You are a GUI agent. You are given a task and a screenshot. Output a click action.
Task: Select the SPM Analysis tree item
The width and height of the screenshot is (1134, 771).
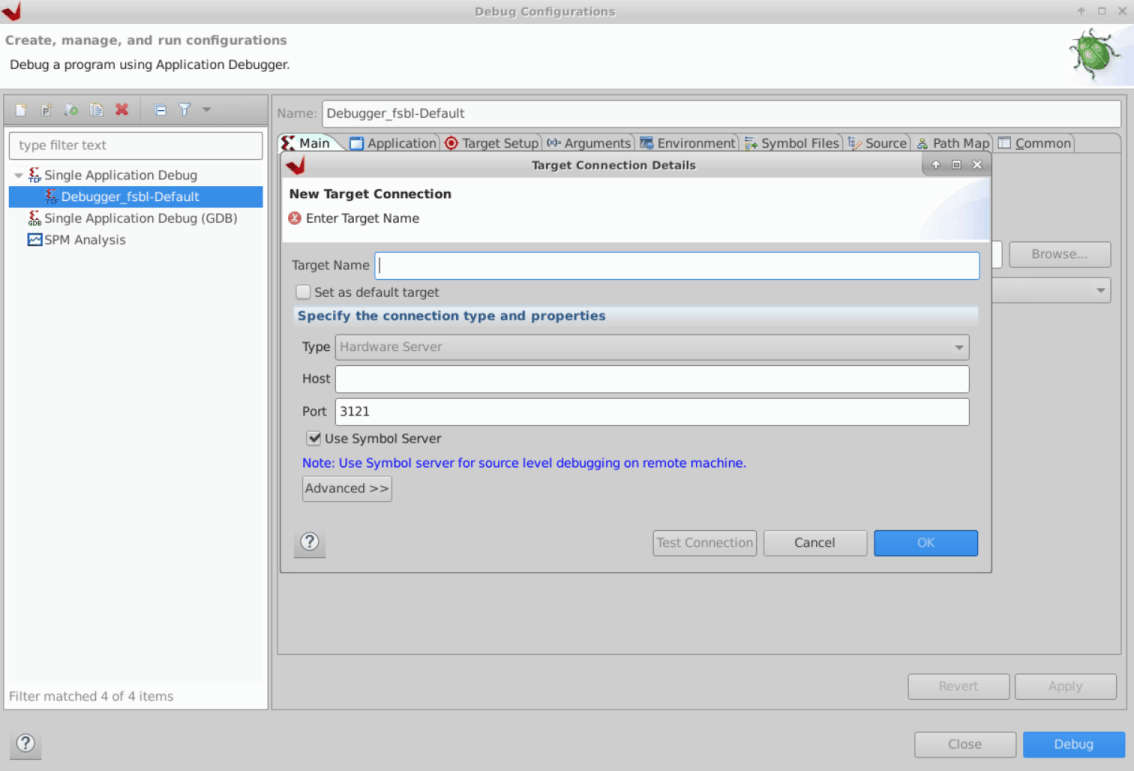85,240
